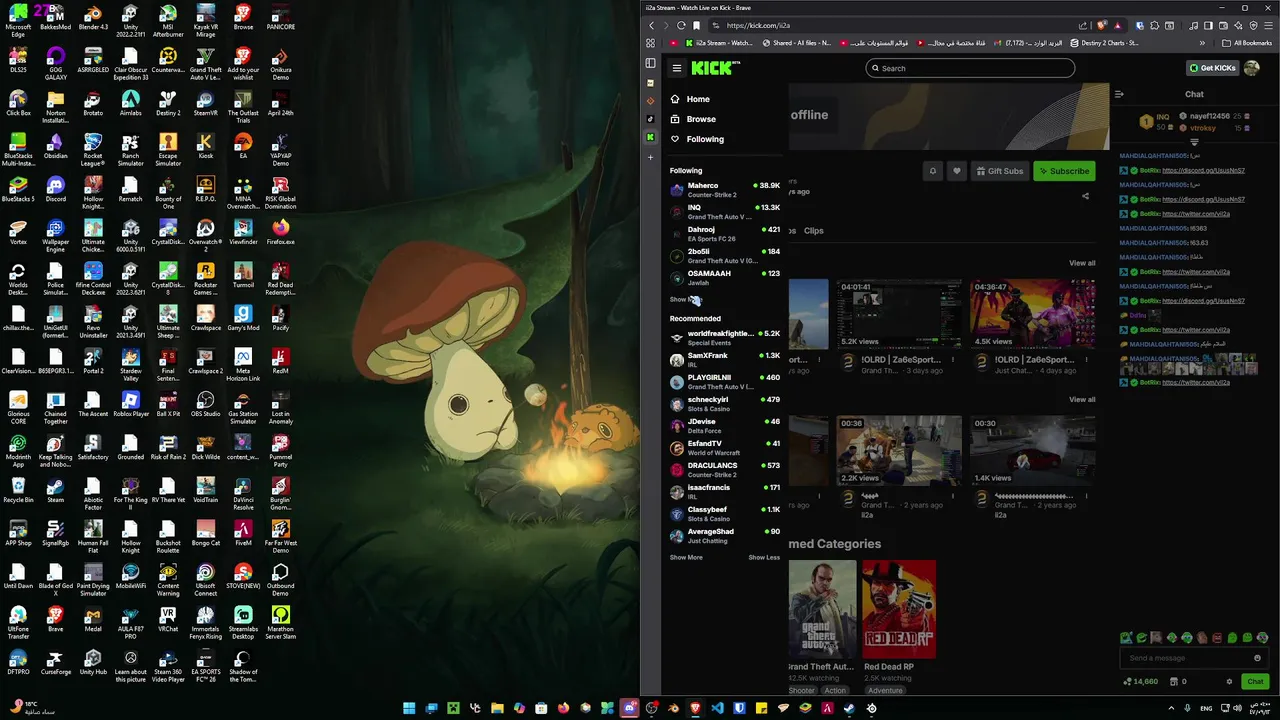Toggle Brave sidebar panel icon
Viewport: 1280px width, 720px height.
pos(1208,25)
